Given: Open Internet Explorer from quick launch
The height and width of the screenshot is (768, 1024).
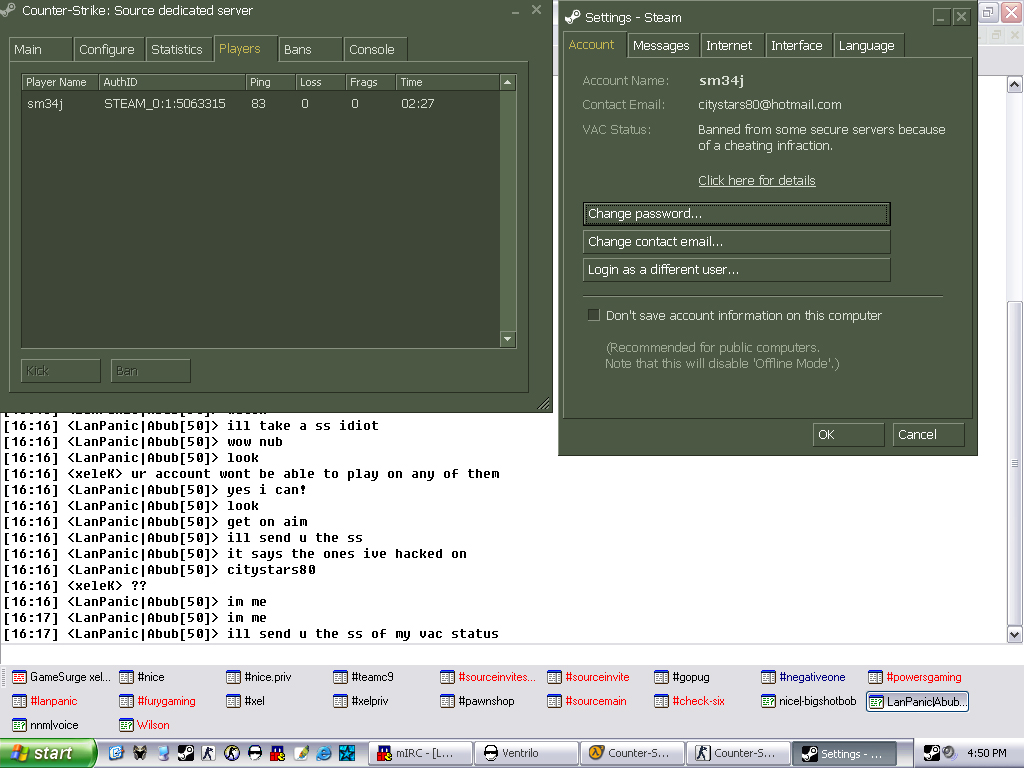Looking at the screenshot, I should click(x=324, y=753).
